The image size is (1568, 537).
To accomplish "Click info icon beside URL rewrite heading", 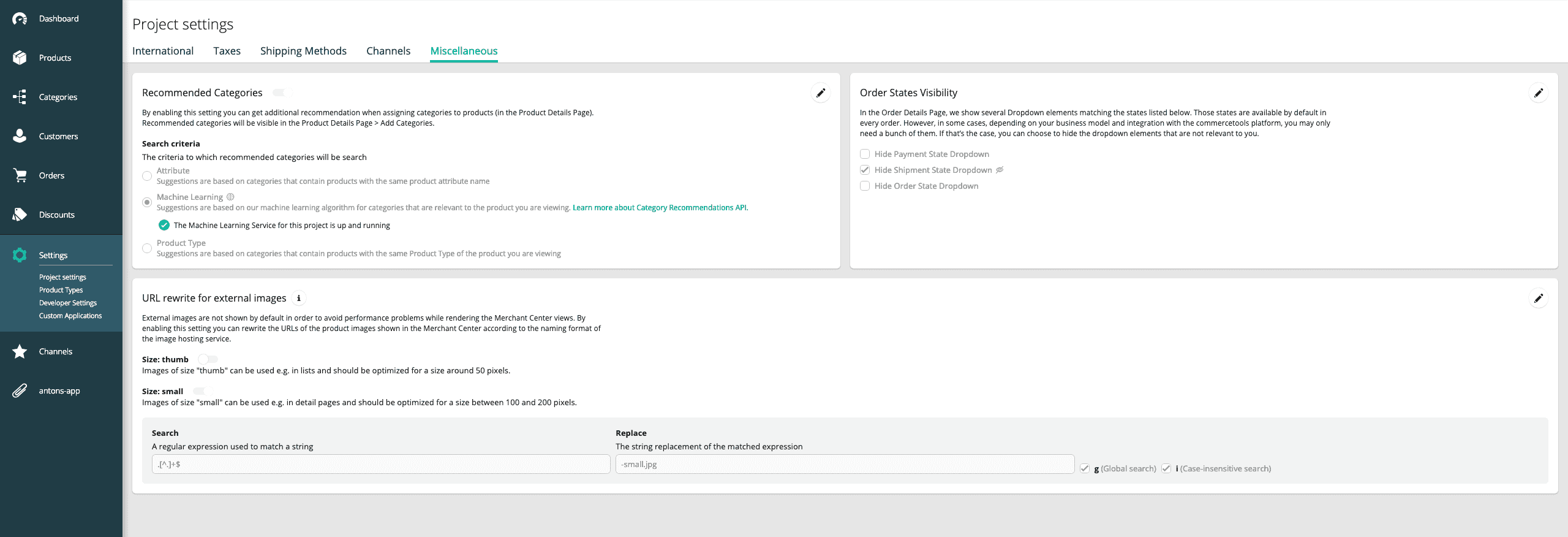I will pyautogui.click(x=298, y=299).
